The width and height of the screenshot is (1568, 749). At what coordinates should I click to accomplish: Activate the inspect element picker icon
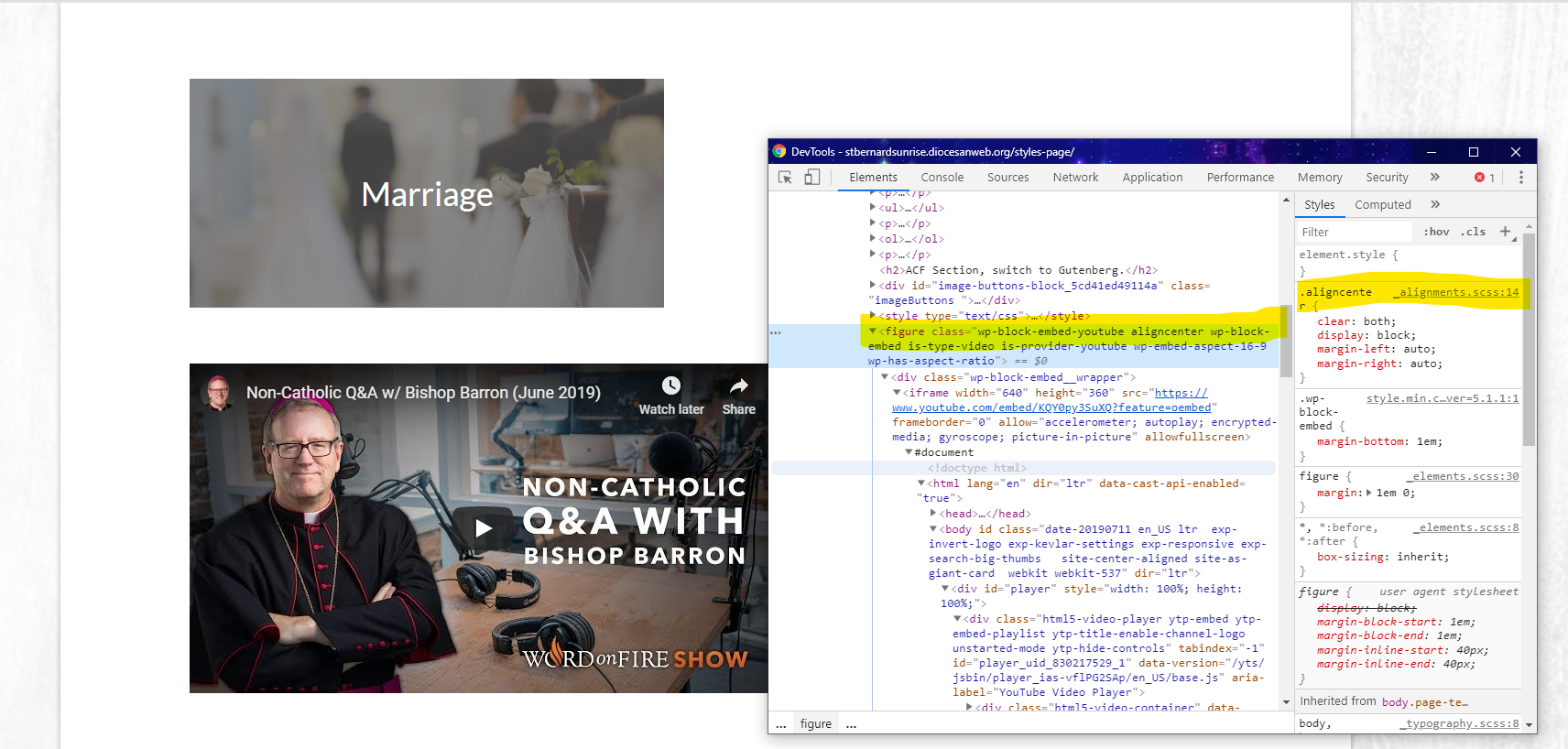tap(785, 178)
